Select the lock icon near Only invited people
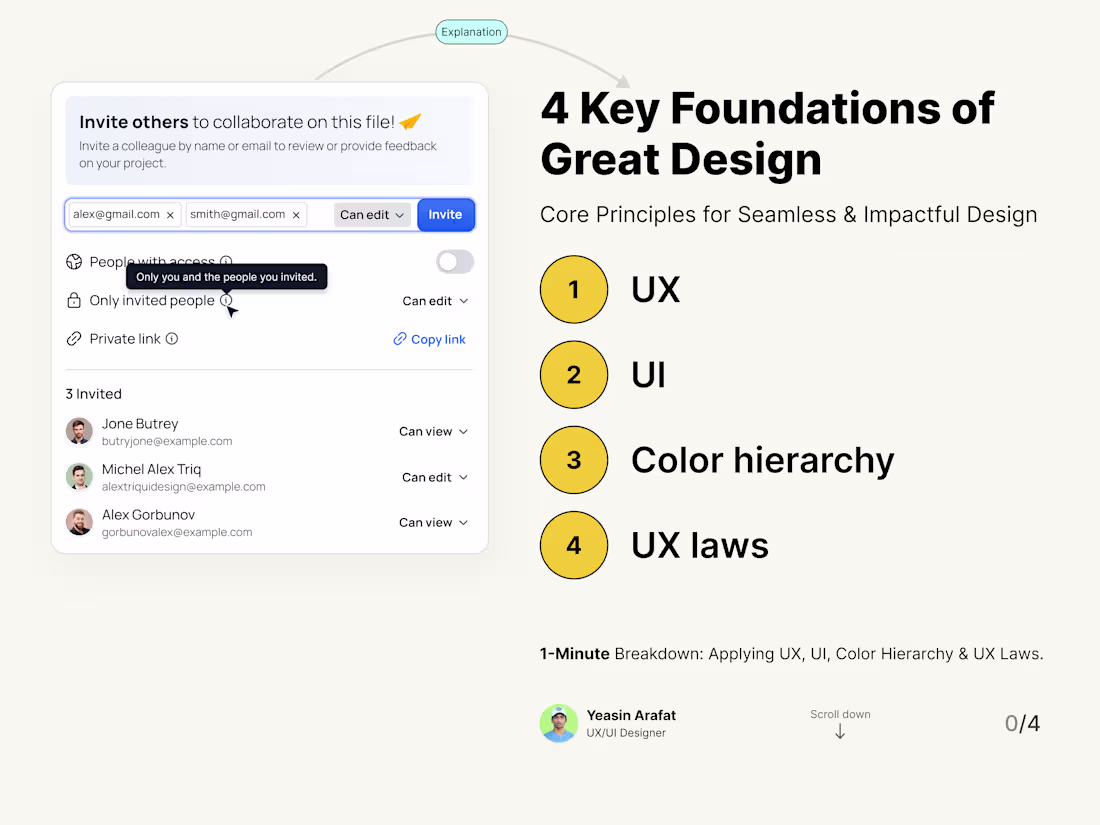This screenshot has width=1100, height=825. click(74, 300)
